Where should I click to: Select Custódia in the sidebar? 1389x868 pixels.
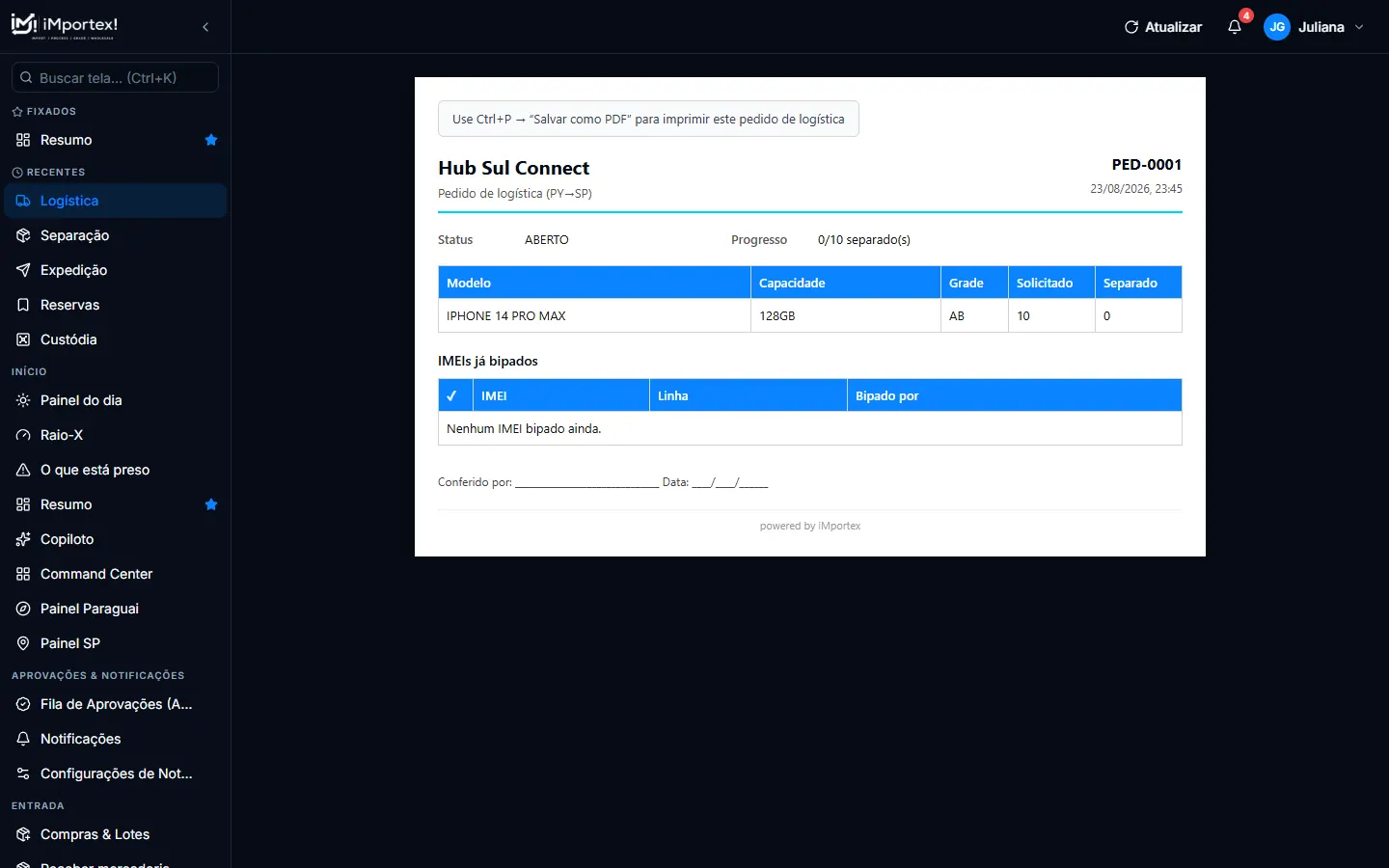115,339
